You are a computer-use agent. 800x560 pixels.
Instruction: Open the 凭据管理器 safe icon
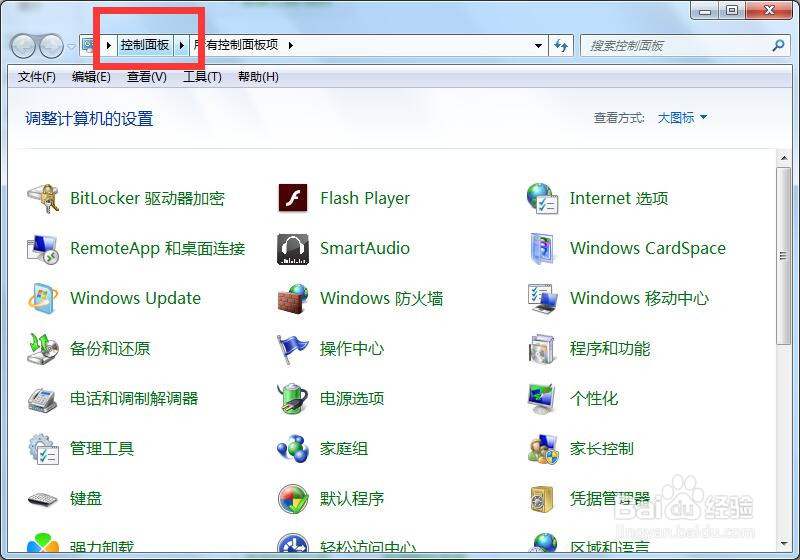[x=542, y=499]
